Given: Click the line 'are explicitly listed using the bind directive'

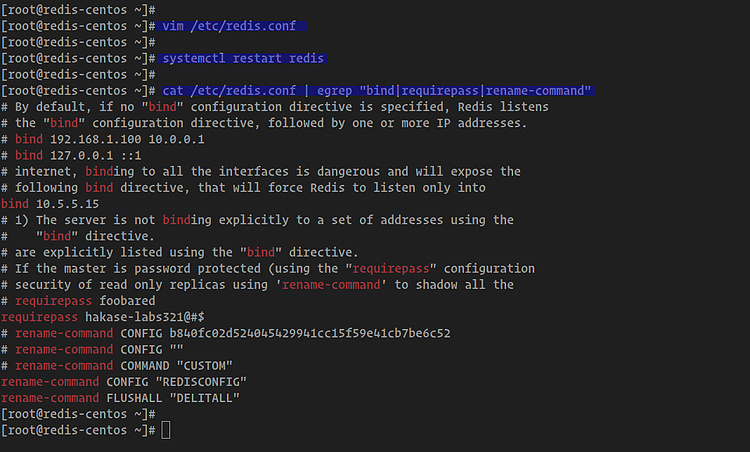Looking at the screenshot, I should (x=179, y=252).
